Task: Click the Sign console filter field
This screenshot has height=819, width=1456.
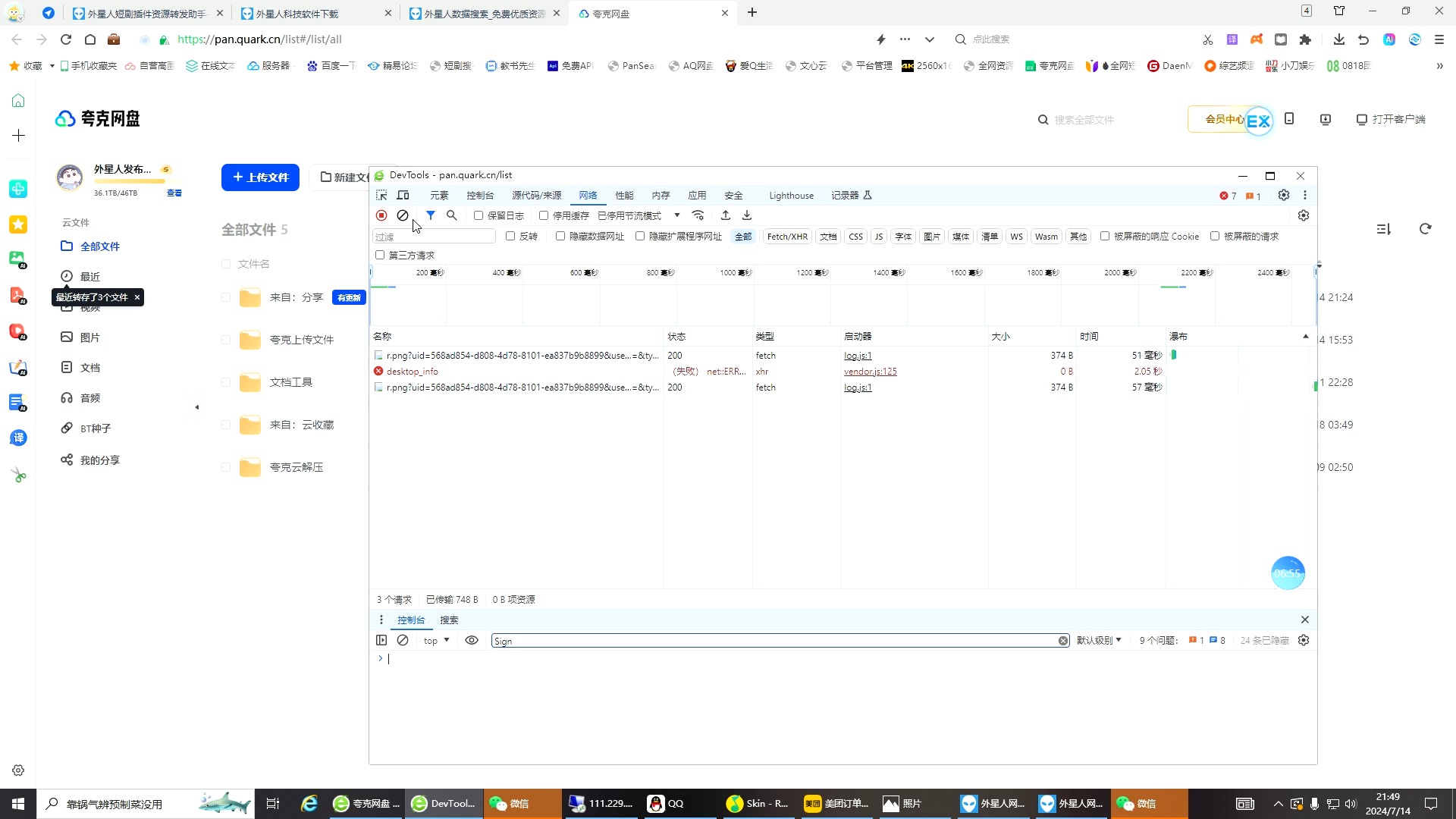Action: tap(775, 642)
